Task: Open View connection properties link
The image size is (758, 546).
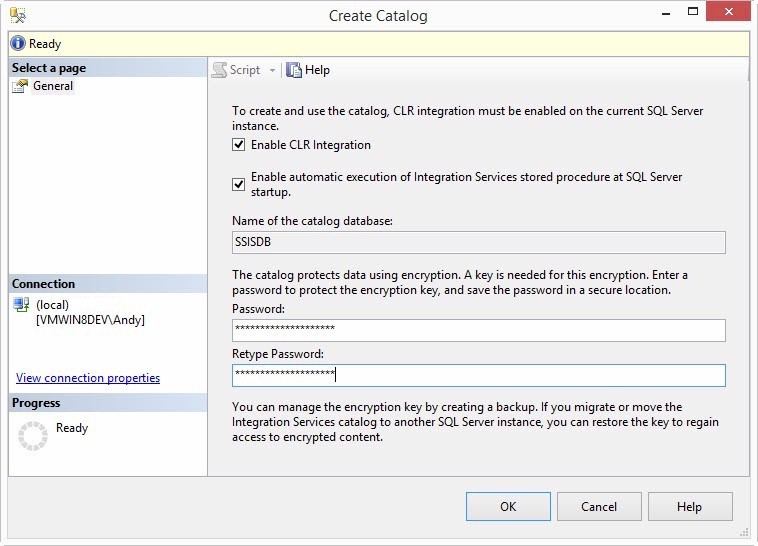Action: click(88, 378)
